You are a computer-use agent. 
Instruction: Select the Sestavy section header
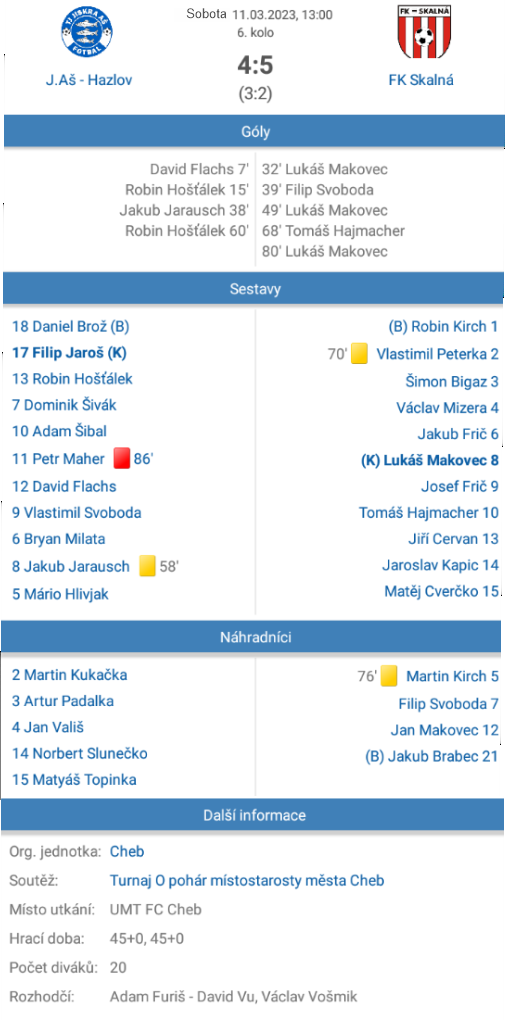click(x=254, y=289)
